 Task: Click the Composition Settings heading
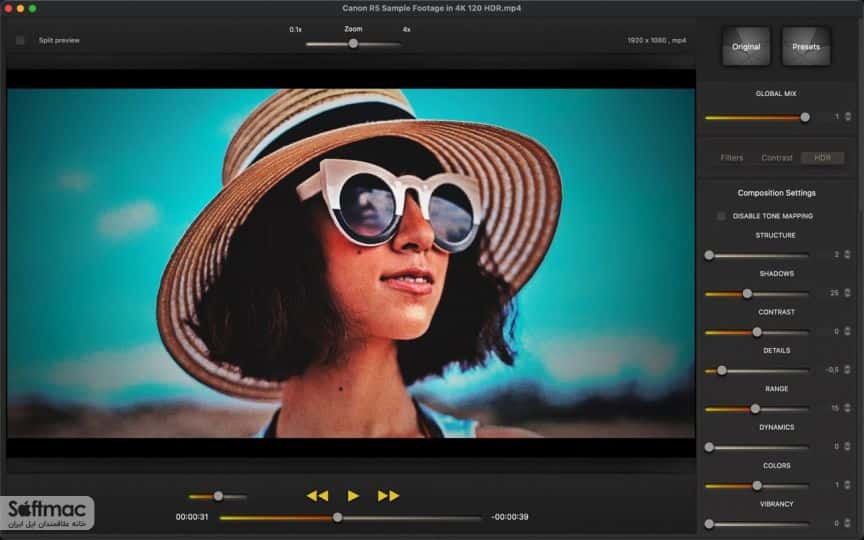pyautogui.click(x=776, y=193)
